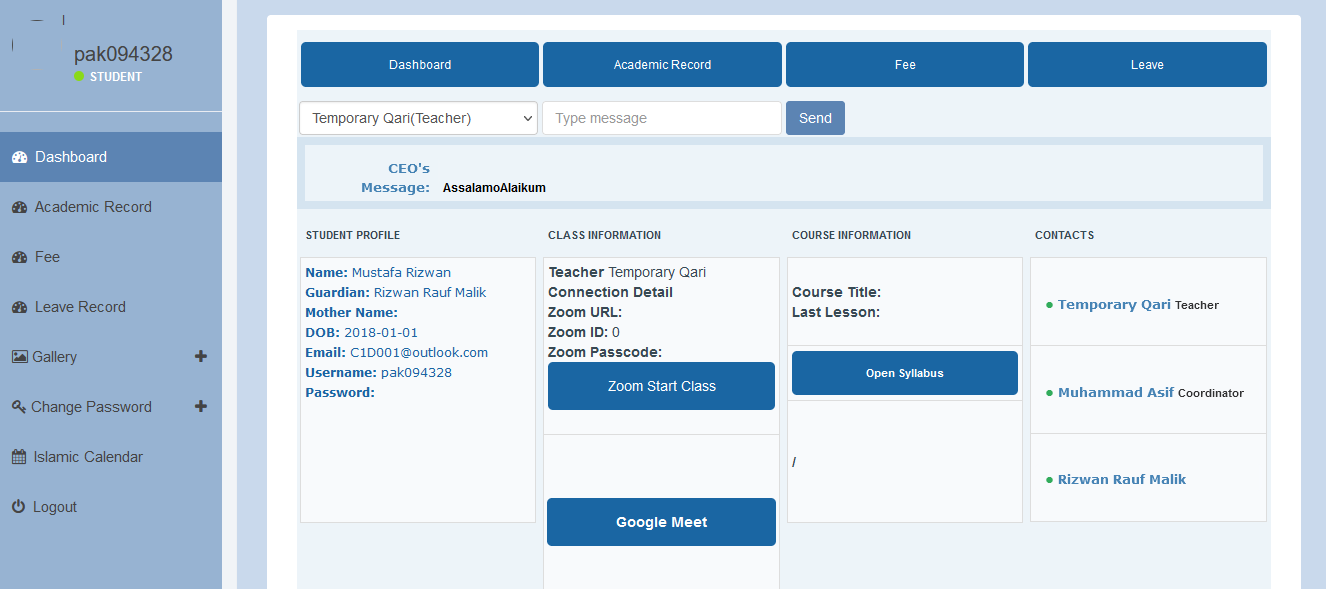Screen dimensions: 1326x589
Task: Go to Academic Record in sidebar
Action: [x=111, y=207]
